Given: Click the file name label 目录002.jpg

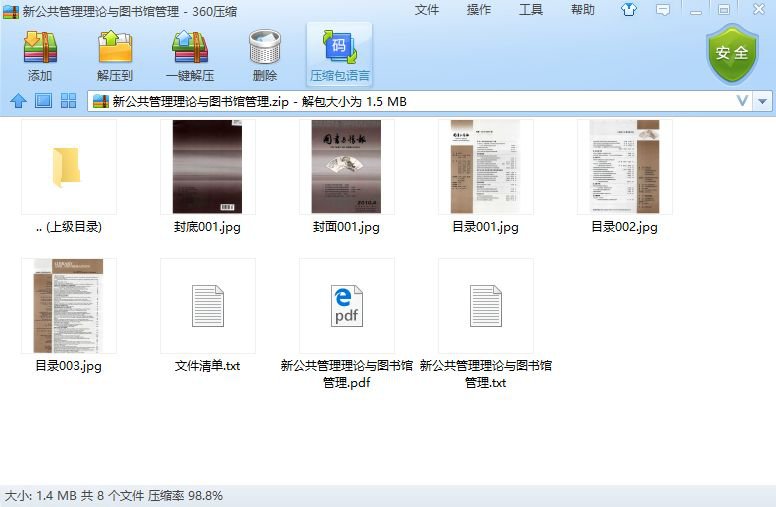Looking at the screenshot, I should coord(625,227).
